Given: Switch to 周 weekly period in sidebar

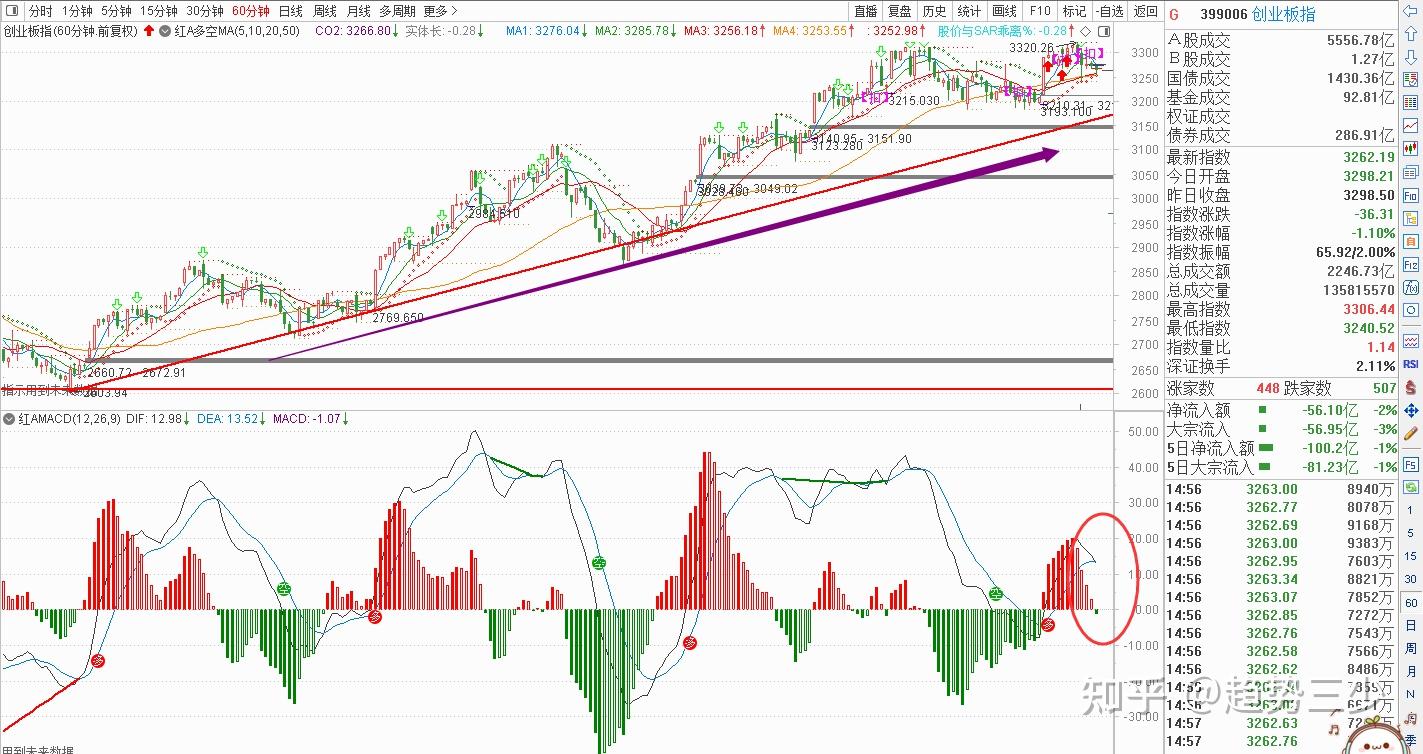Looking at the screenshot, I should pos(1410,648).
